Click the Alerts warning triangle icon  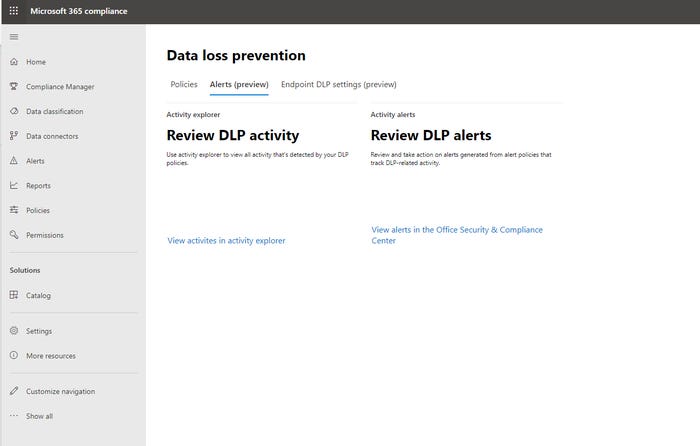click(14, 161)
